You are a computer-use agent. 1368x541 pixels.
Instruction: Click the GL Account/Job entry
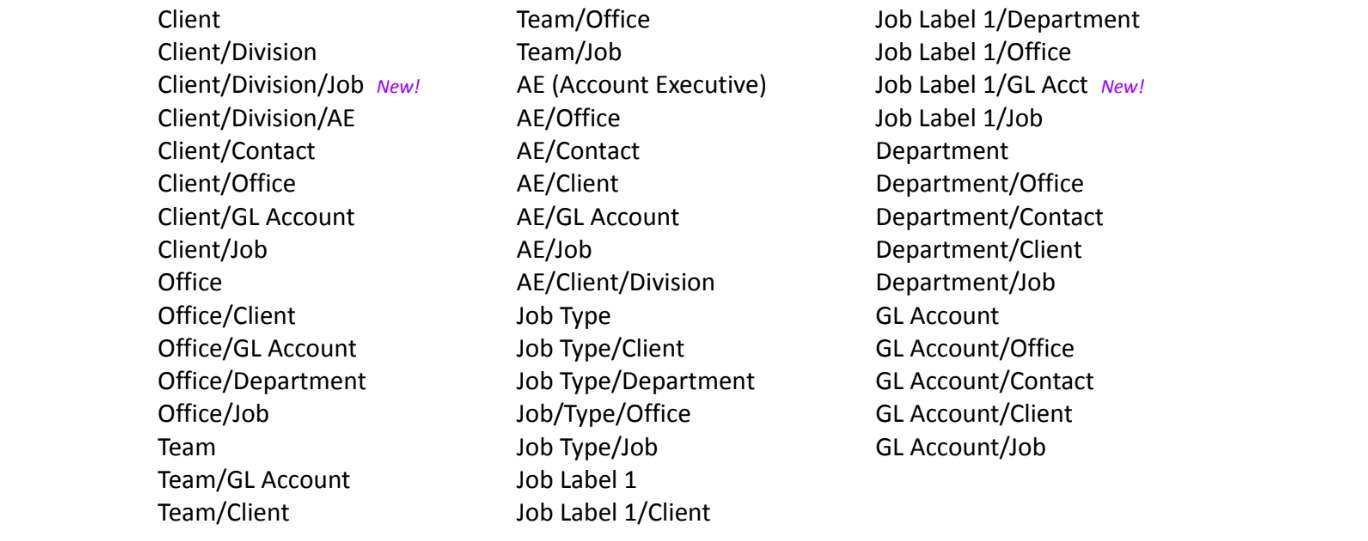[961, 447]
